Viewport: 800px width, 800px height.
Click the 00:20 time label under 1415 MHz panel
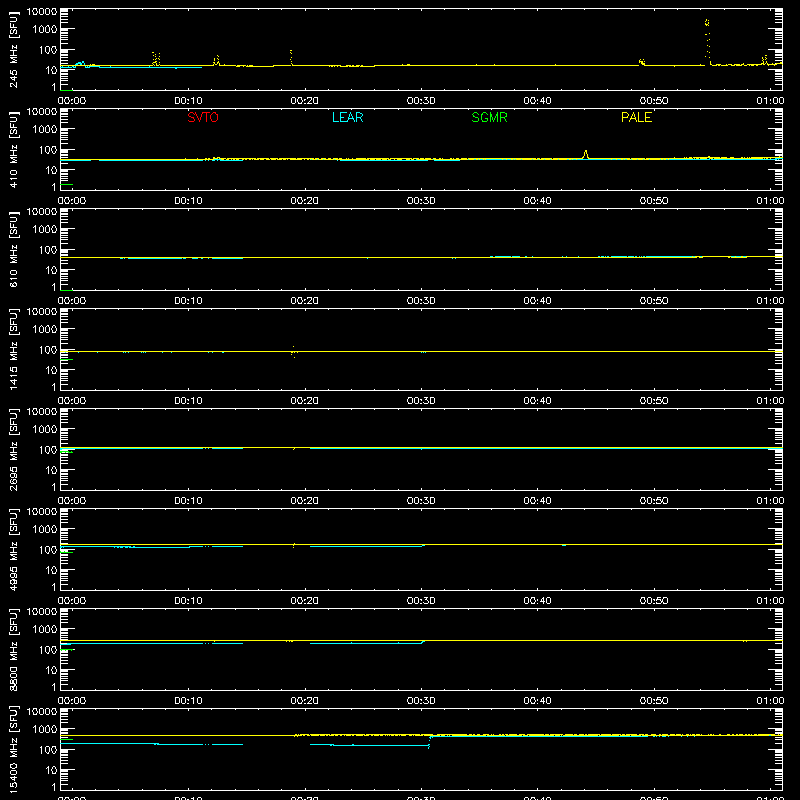click(305, 401)
